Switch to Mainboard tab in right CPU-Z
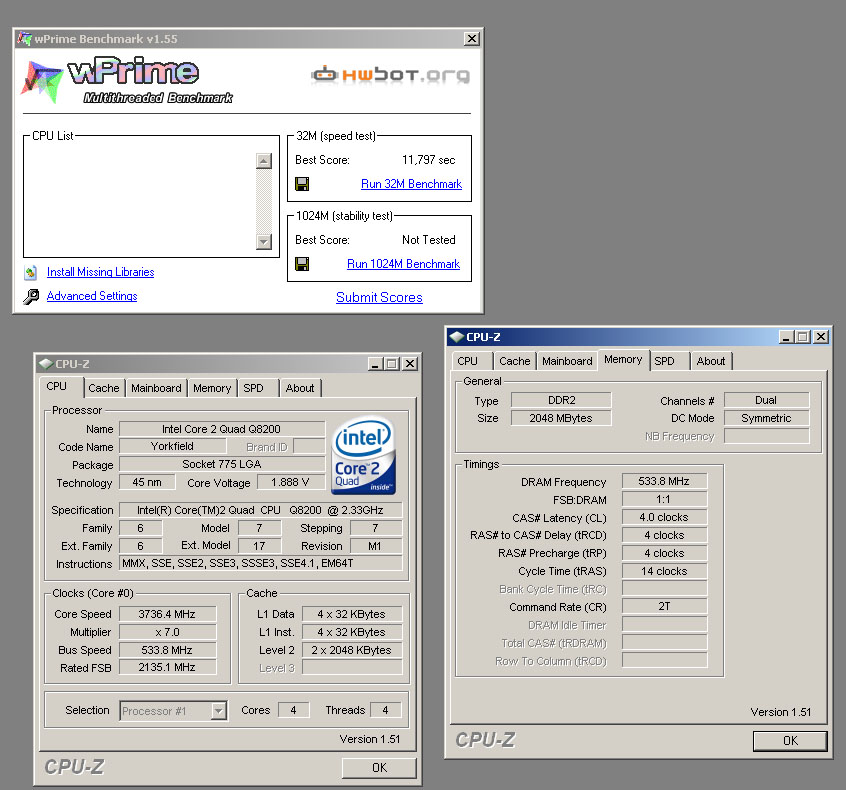Screen dimensions: 846x790 coord(567,361)
